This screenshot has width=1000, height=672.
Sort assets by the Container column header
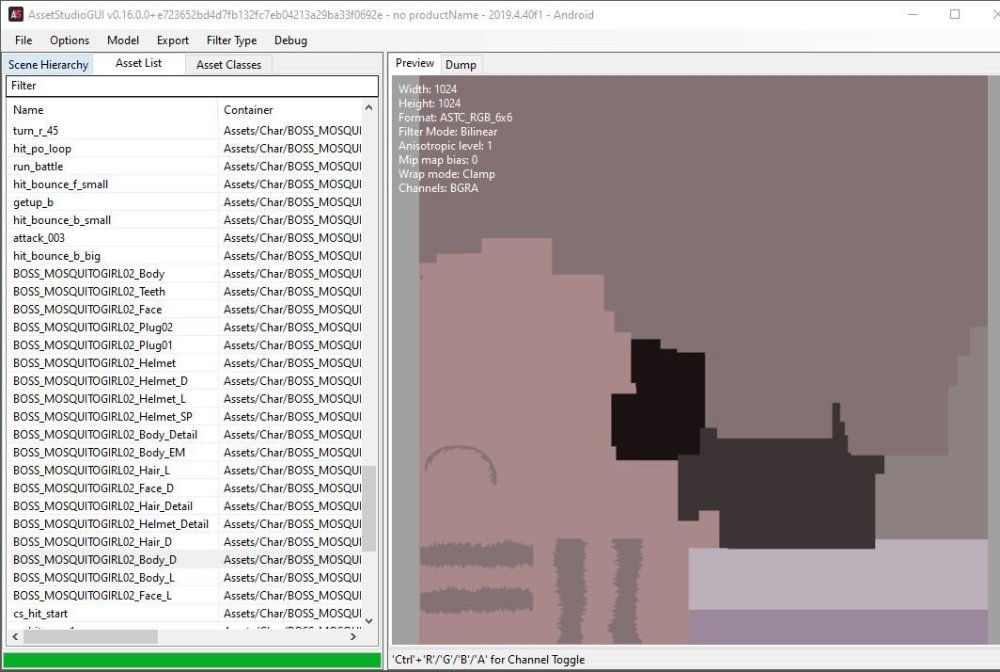click(x=247, y=109)
